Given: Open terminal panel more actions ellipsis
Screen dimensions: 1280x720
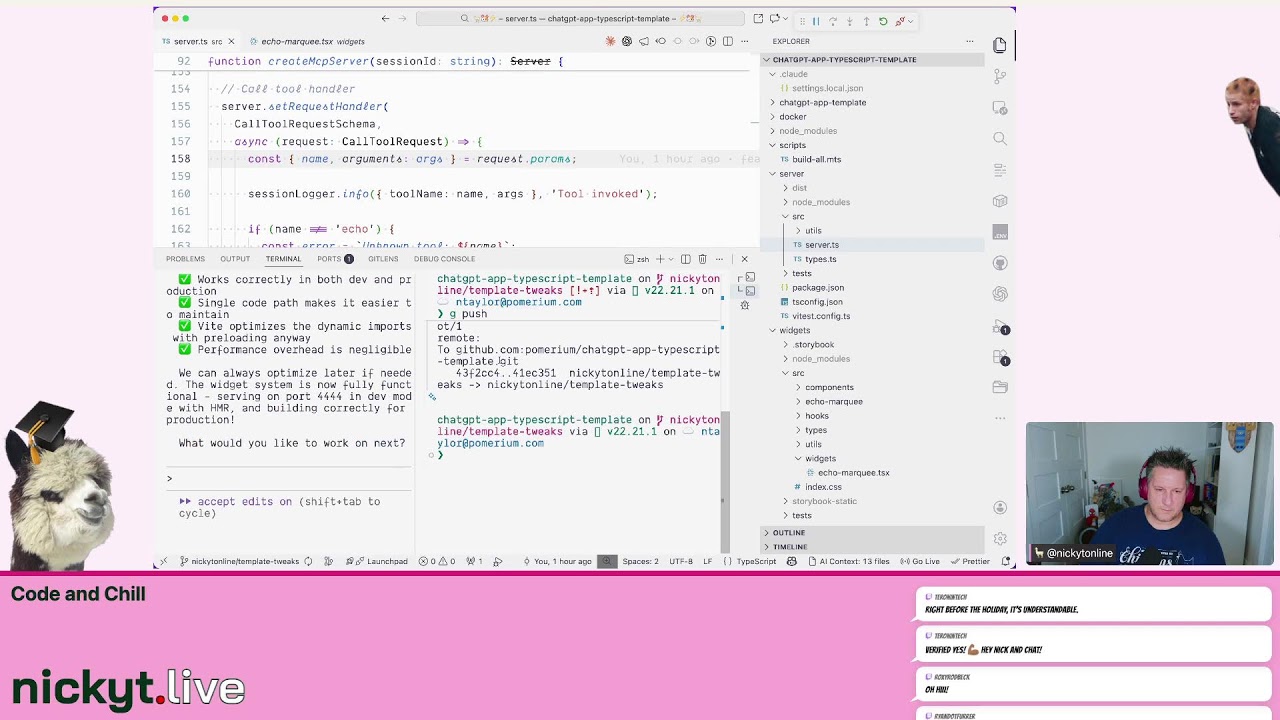Looking at the screenshot, I should (x=720, y=259).
